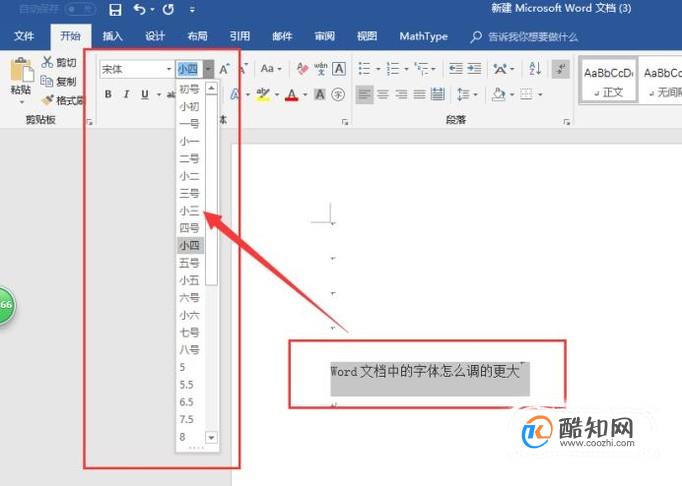Open the font color dropdown arrow
Viewport: 682px width, 486px height.
[305, 94]
